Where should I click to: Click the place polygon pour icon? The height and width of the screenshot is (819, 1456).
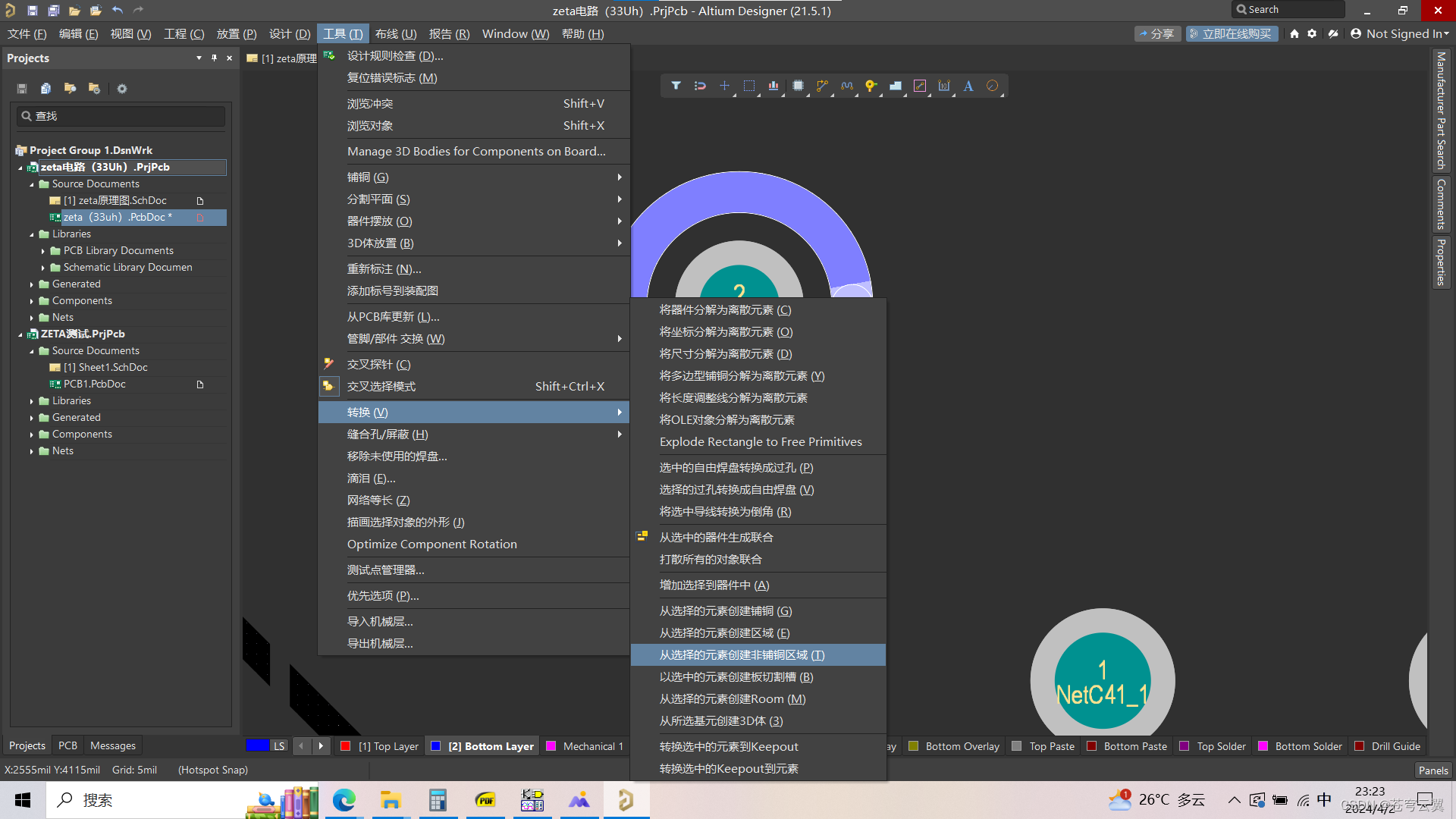[x=896, y=86]
